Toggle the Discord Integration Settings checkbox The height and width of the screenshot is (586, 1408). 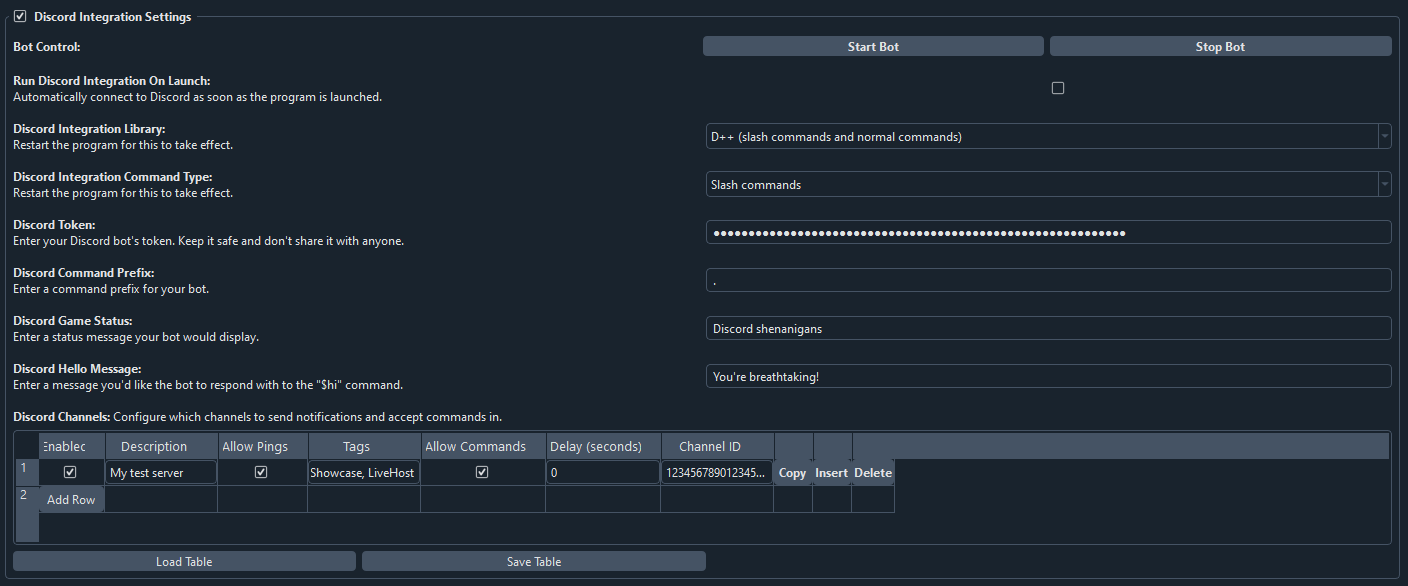[20, 17]
